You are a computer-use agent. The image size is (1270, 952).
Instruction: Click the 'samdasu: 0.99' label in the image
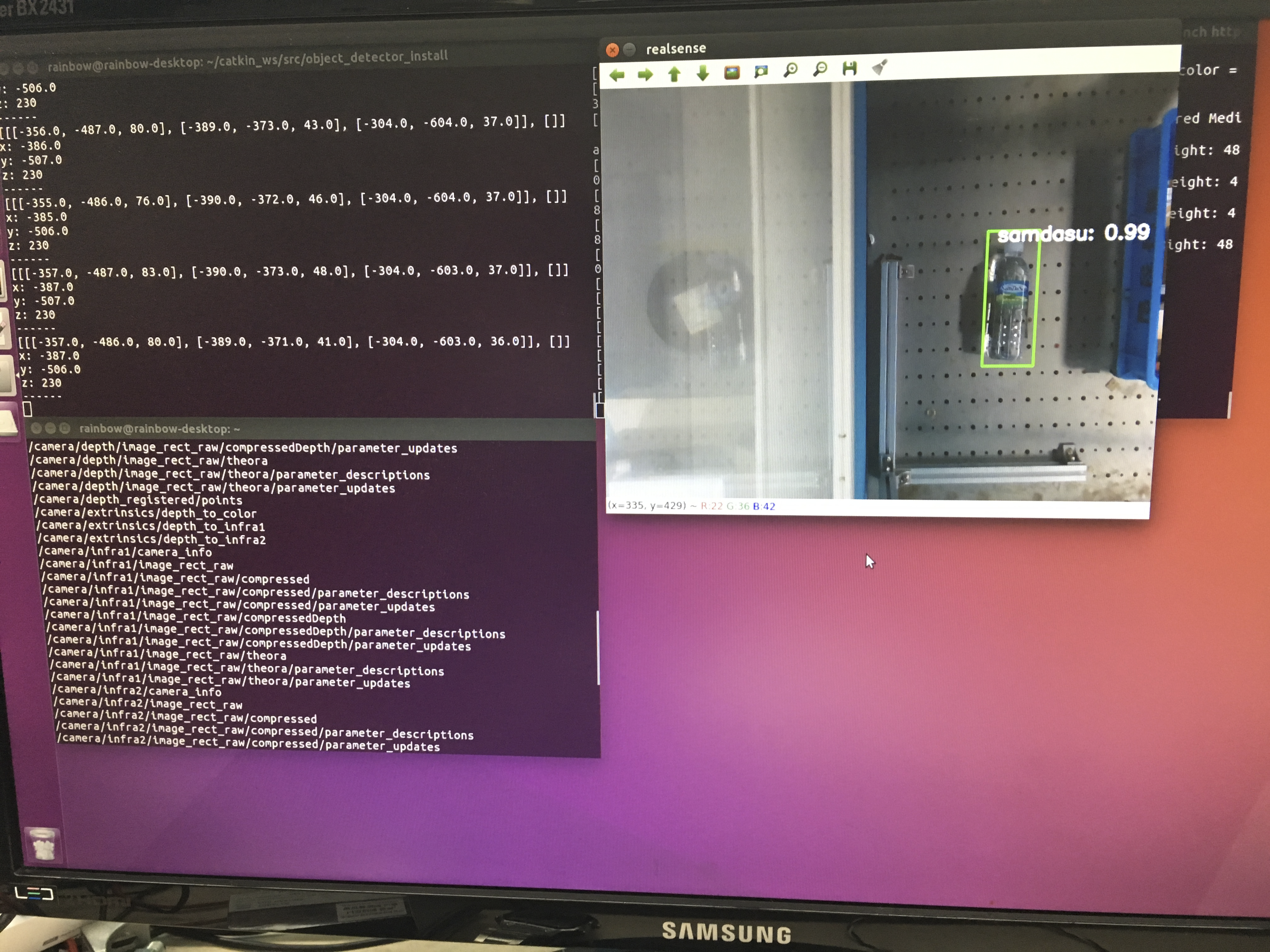1074,234
